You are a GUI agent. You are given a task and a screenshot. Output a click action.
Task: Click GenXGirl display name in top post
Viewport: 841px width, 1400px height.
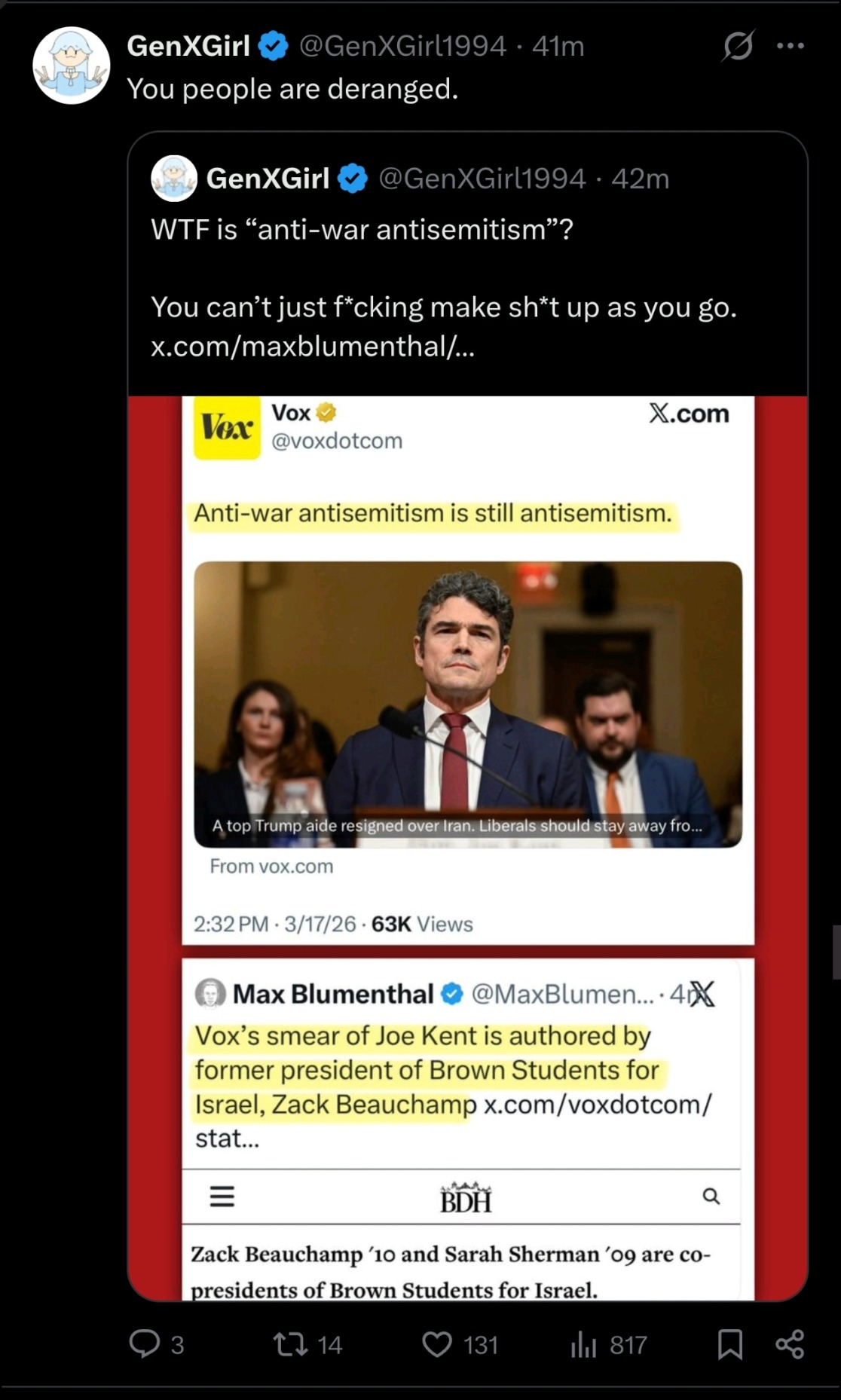pyautogui.click(x=188, y=46)
